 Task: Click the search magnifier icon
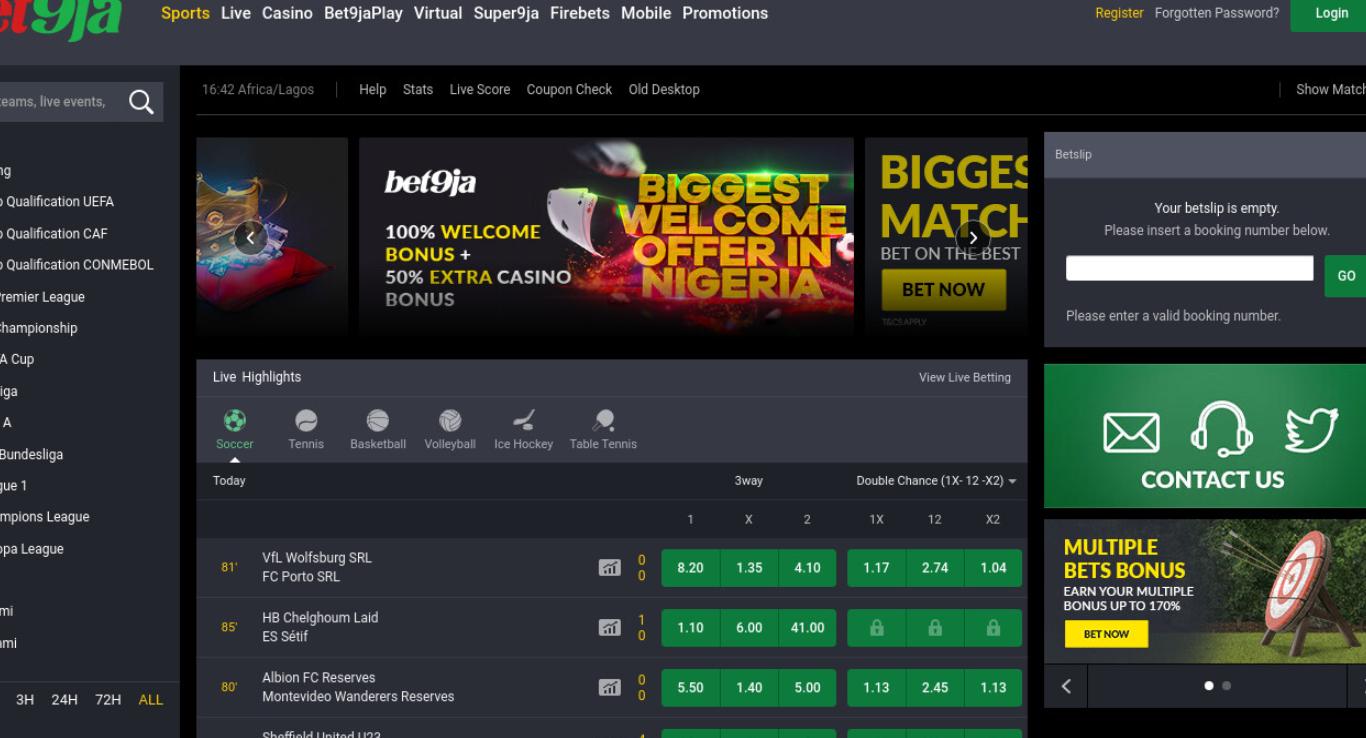point(141,102)
